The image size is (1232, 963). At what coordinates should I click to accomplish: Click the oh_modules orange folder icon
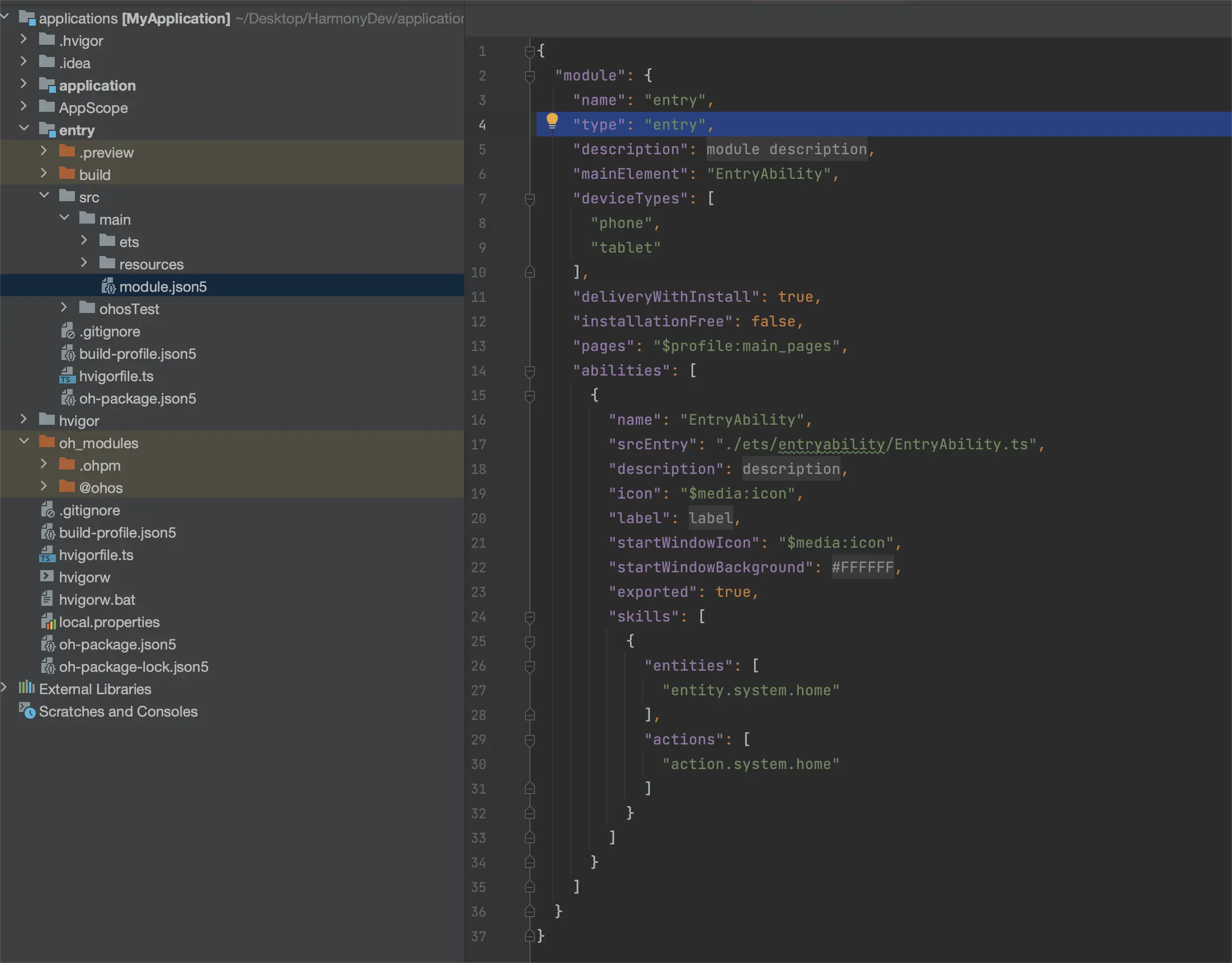tap(47, 442)
